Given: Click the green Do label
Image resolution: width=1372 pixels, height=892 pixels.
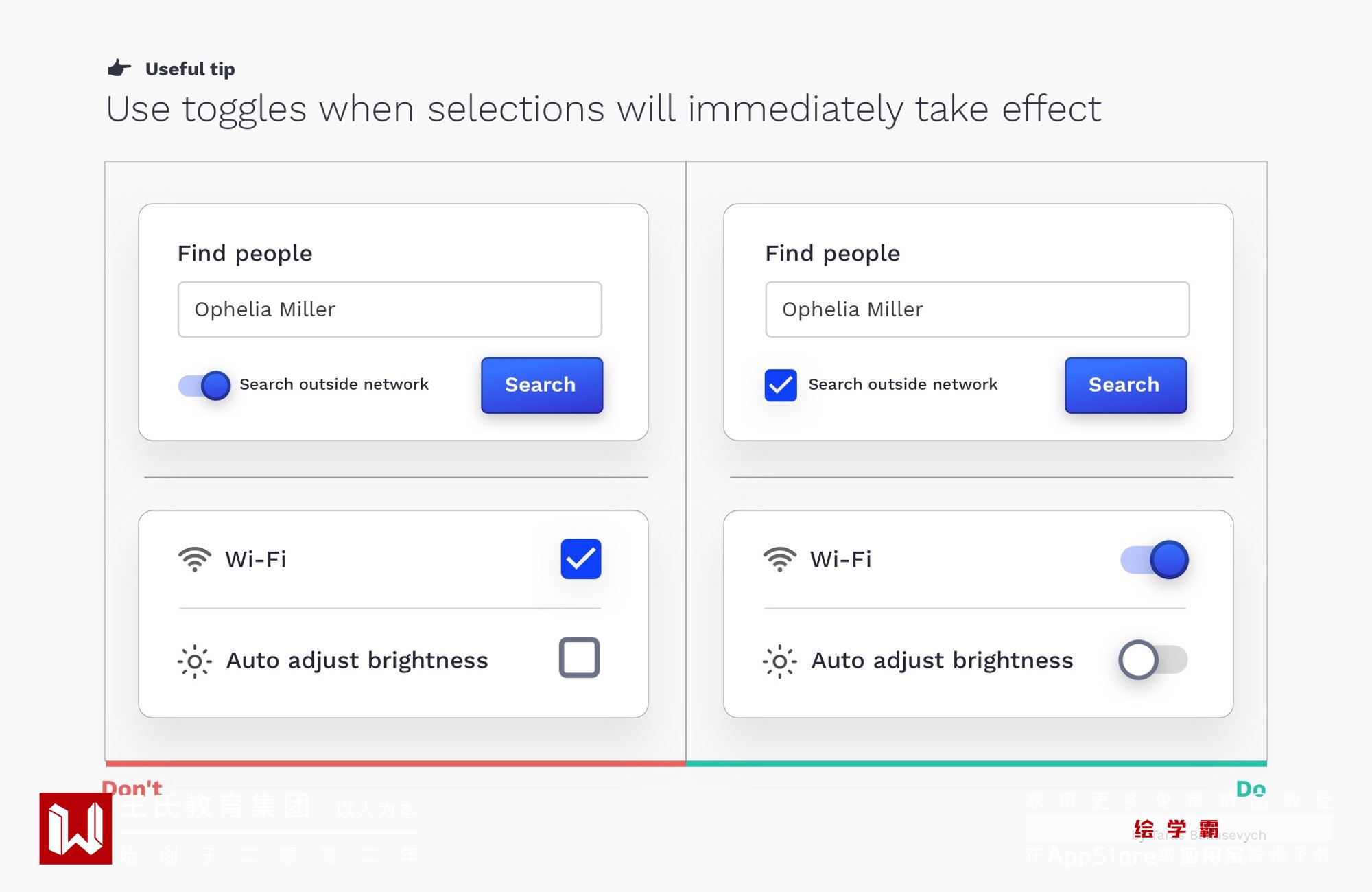Looking at the screenshot, I should pos(1251,789).
